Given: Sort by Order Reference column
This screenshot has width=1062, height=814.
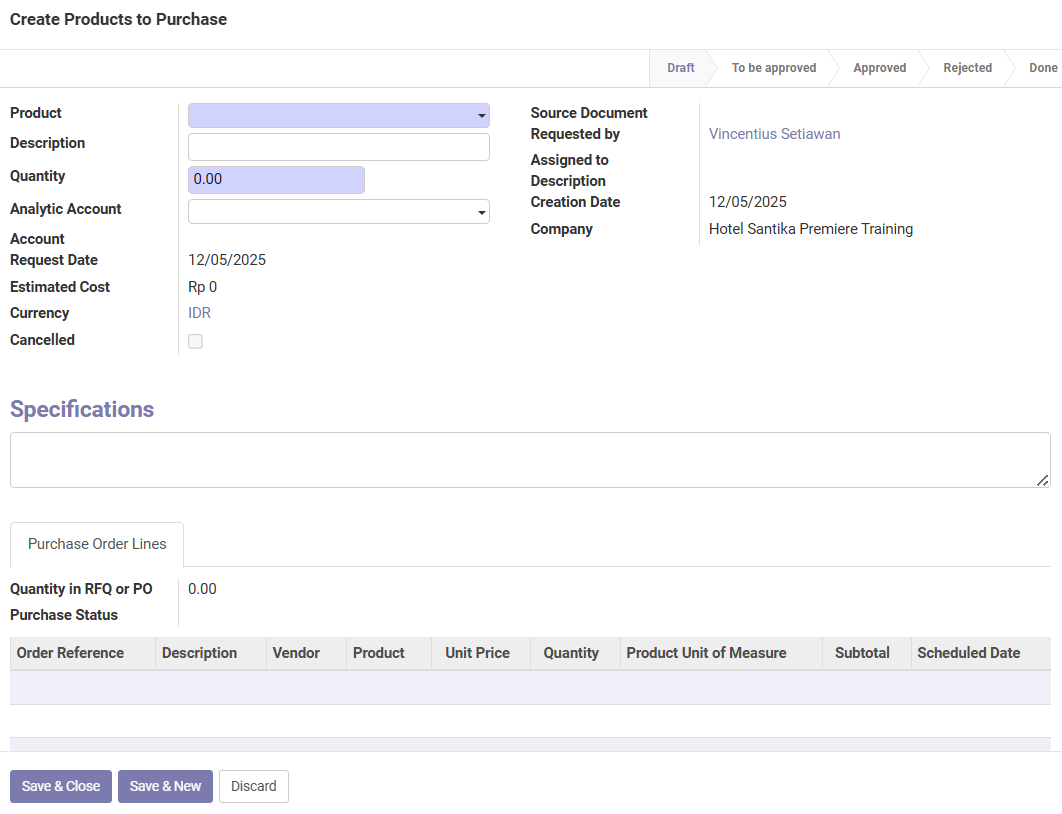Looking at the screenshot, I should pos(70,653).
